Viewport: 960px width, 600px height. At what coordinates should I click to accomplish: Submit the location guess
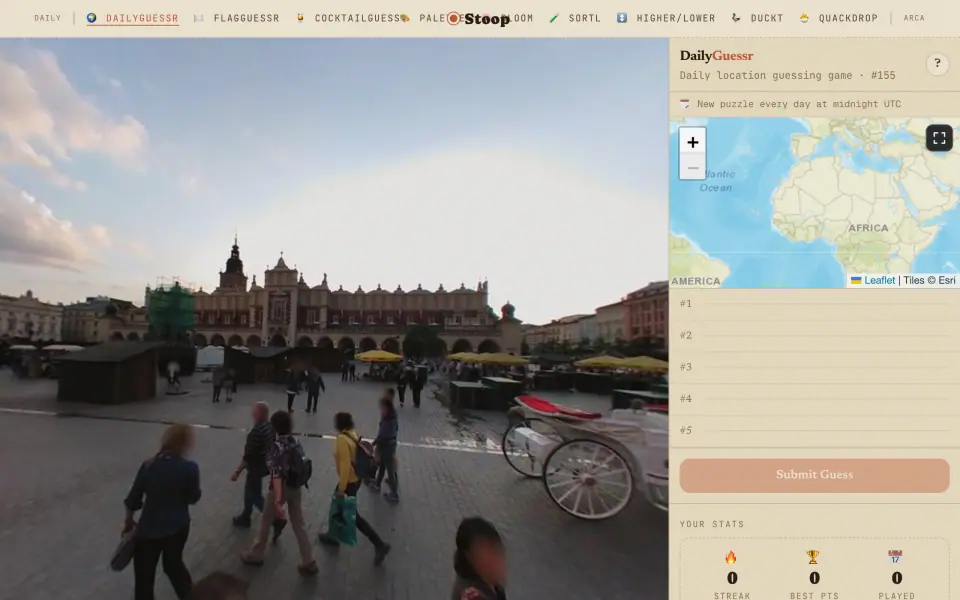tap(814, 475)
